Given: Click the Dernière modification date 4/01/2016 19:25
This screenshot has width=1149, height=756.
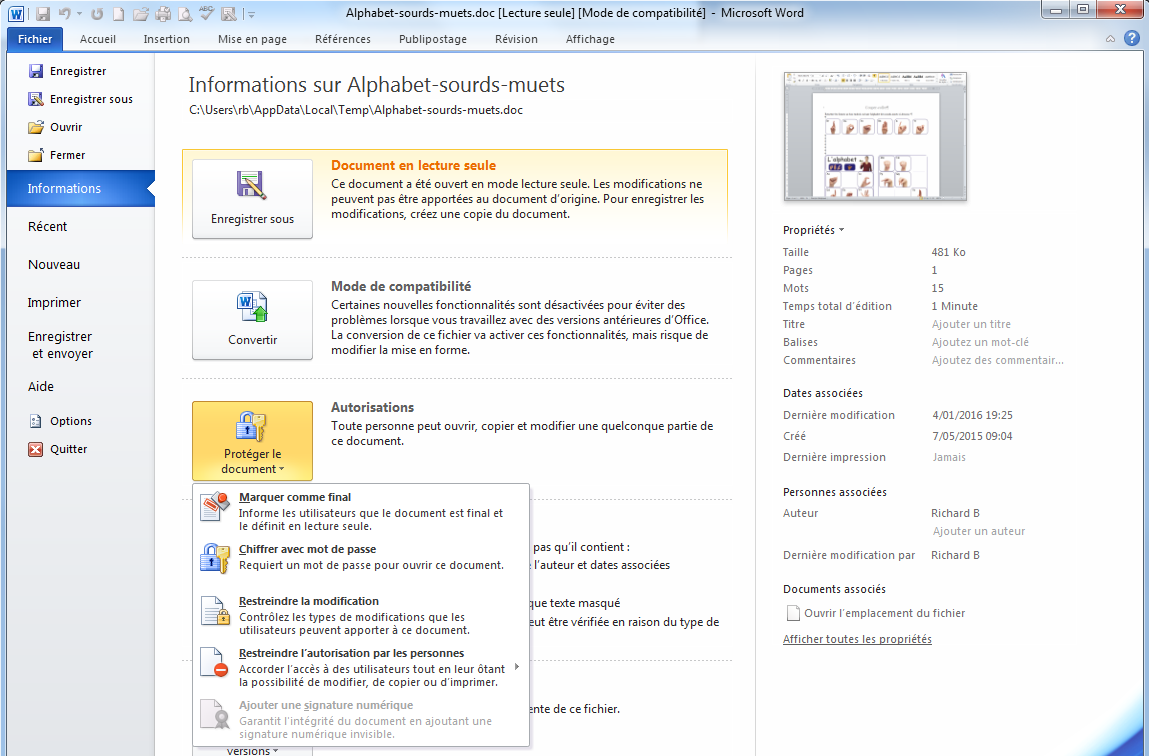Looking at the screenshot, I should coord(972,415).
